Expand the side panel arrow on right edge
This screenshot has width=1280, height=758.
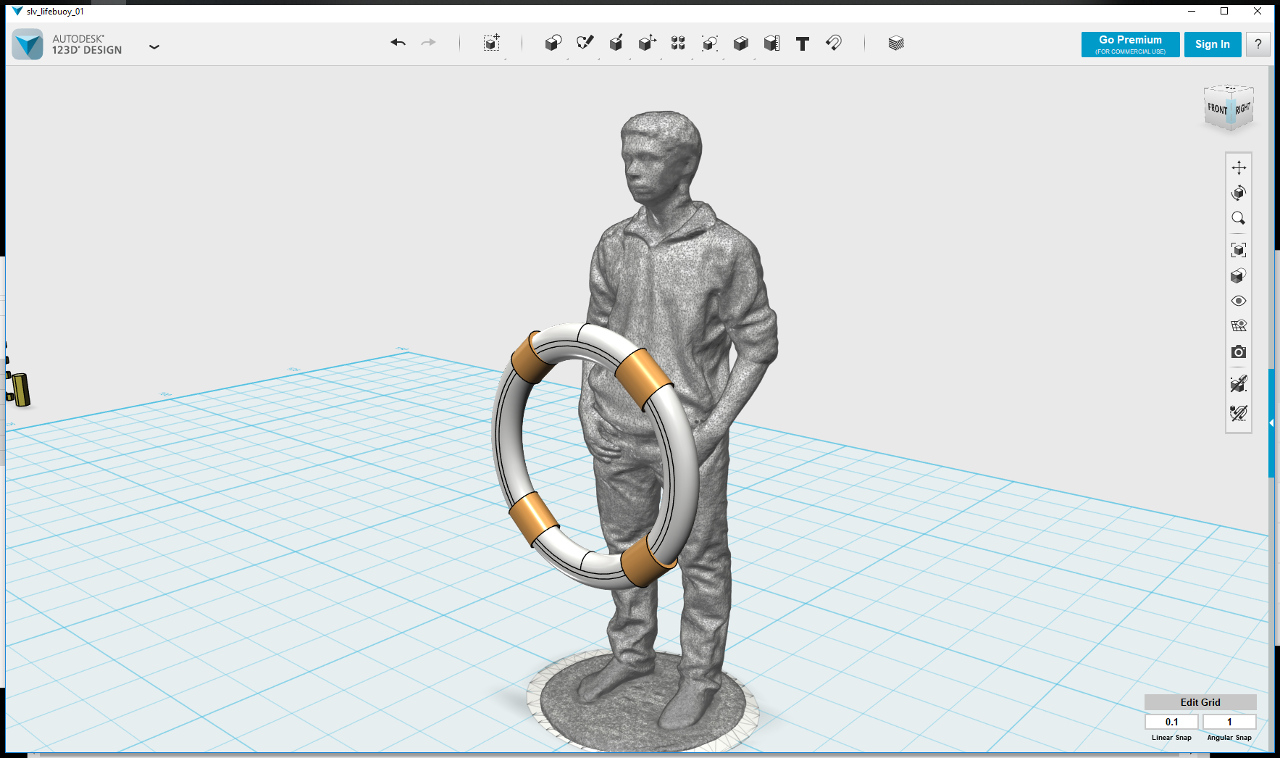1271,423
